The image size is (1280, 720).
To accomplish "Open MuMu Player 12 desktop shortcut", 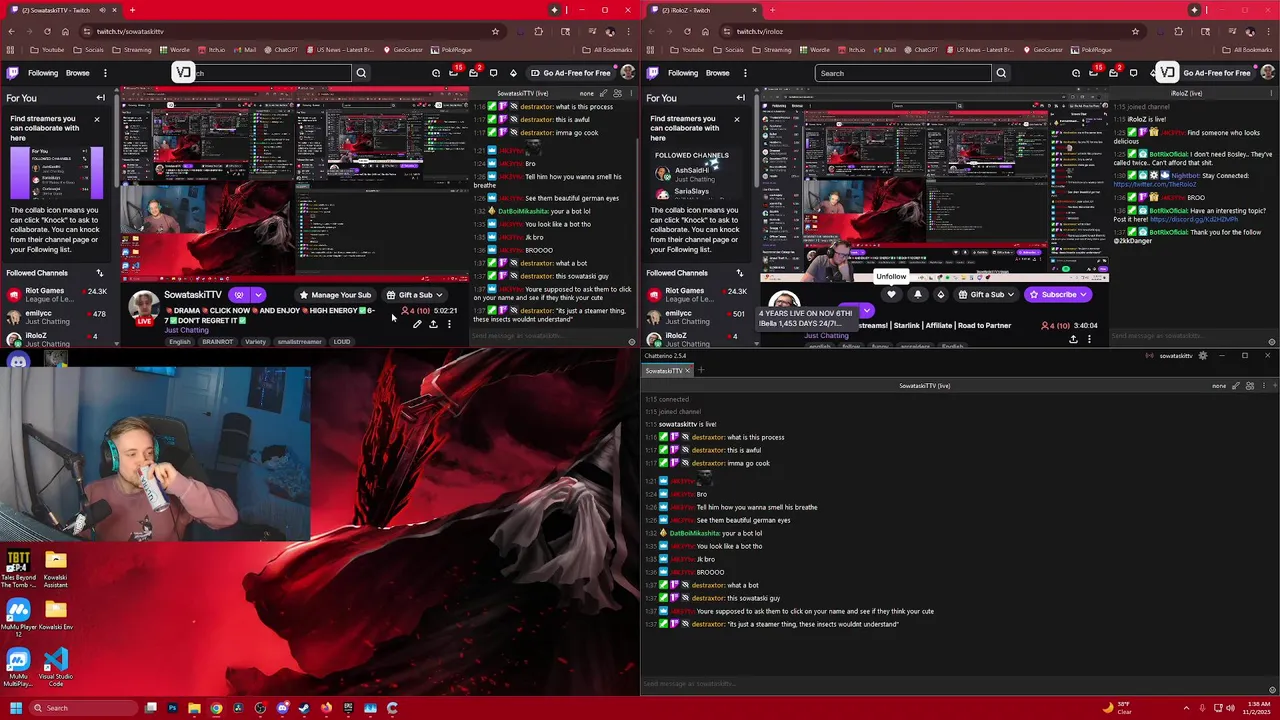I will click(18, 617).
